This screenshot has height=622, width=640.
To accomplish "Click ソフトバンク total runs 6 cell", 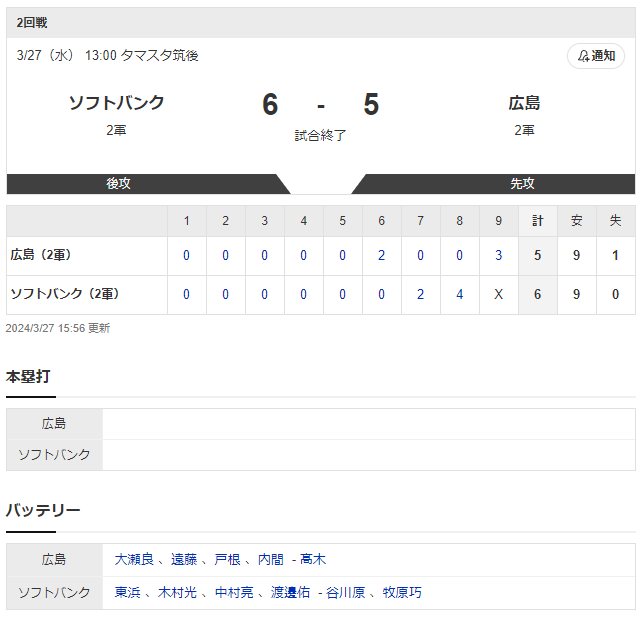I will (538, 294).
